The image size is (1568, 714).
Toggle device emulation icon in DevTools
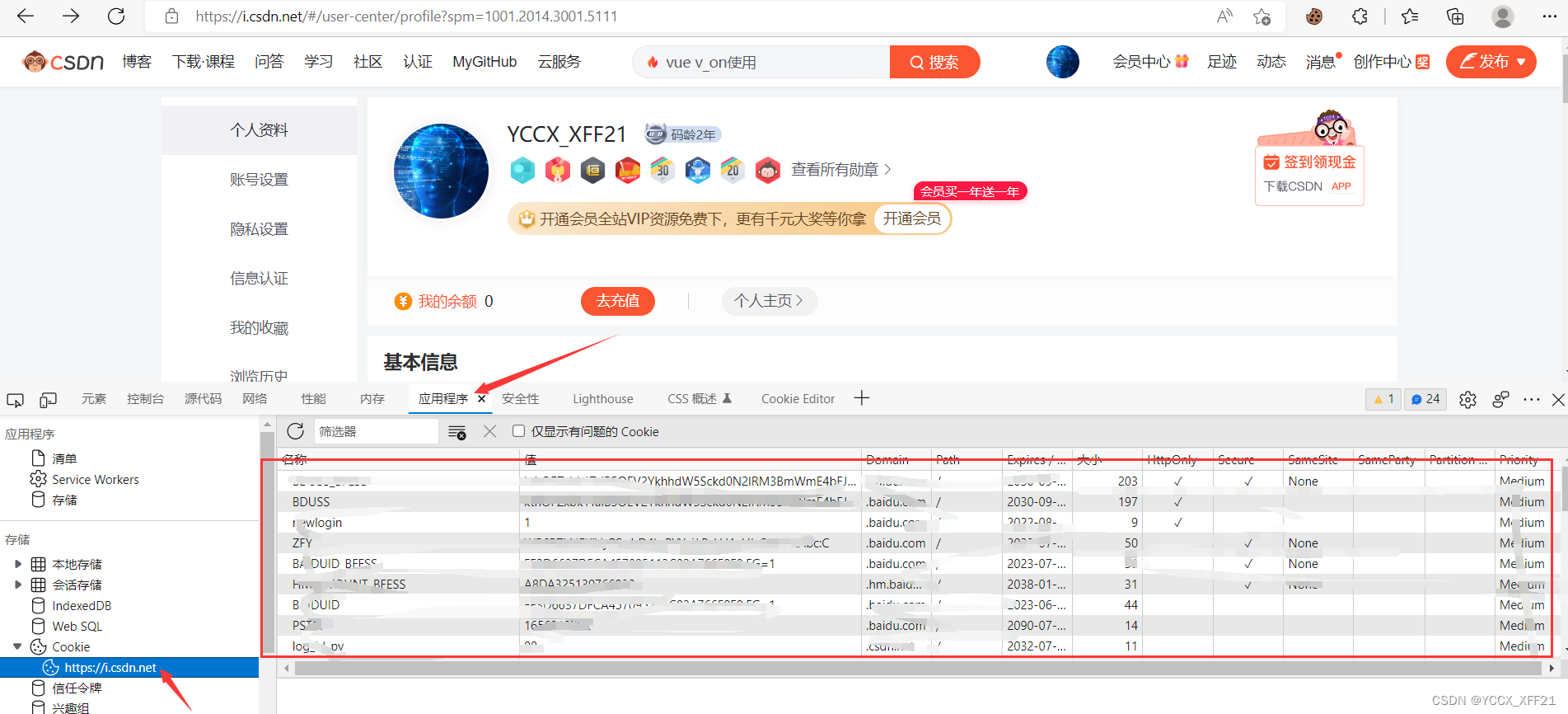click(48, 400)
